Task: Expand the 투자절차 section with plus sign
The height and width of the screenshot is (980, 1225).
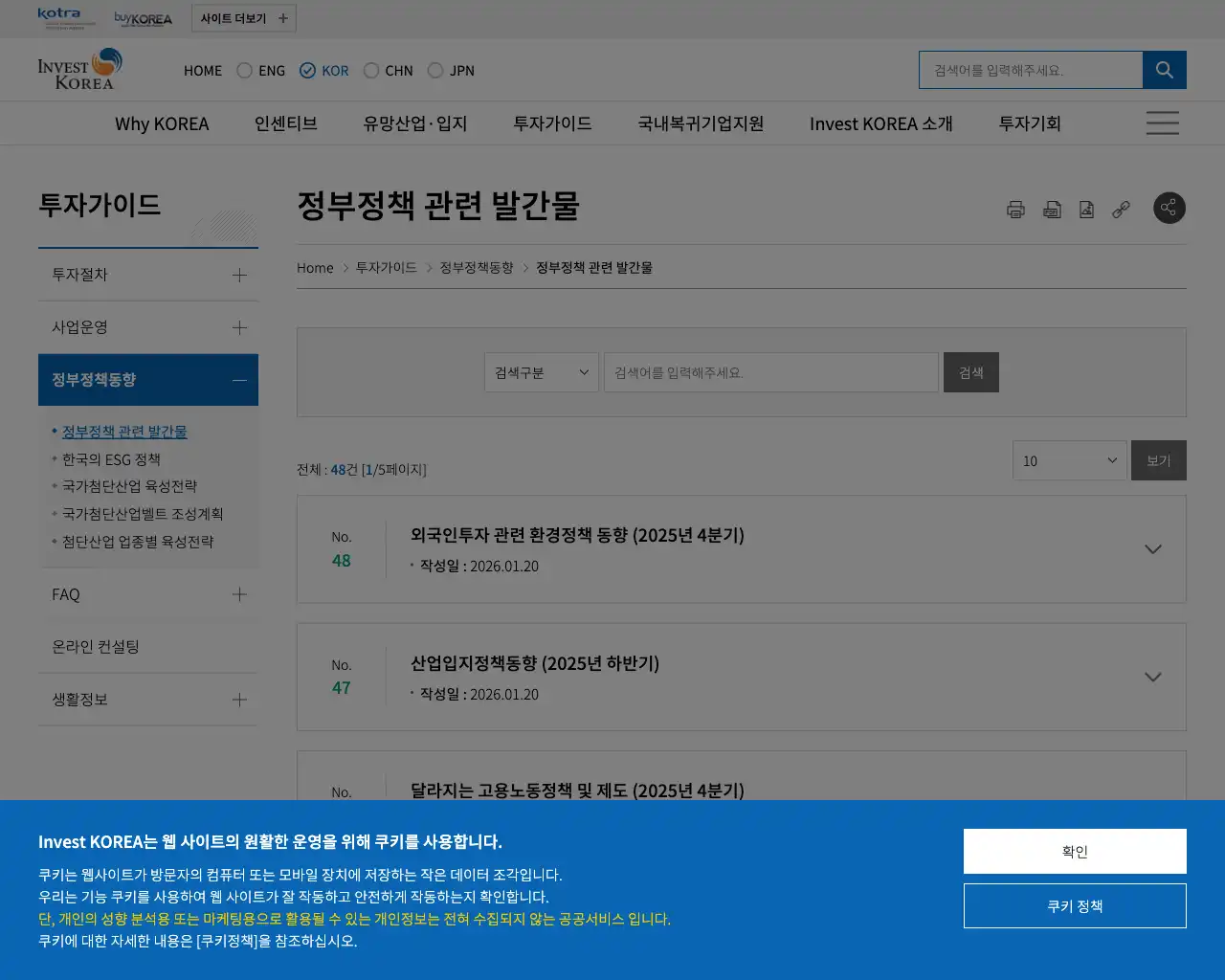Action: [238, 275]
